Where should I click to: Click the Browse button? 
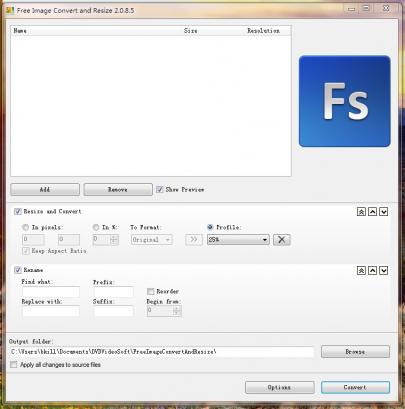[355, 352]
